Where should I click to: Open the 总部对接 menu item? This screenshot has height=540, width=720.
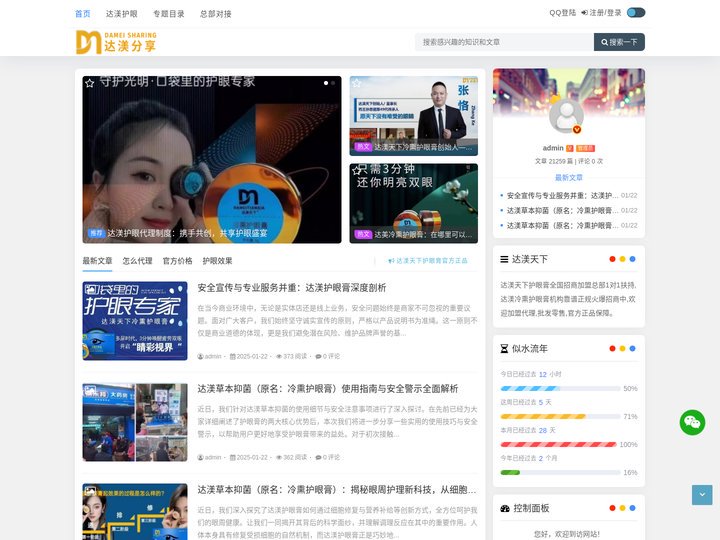[215, 14]
